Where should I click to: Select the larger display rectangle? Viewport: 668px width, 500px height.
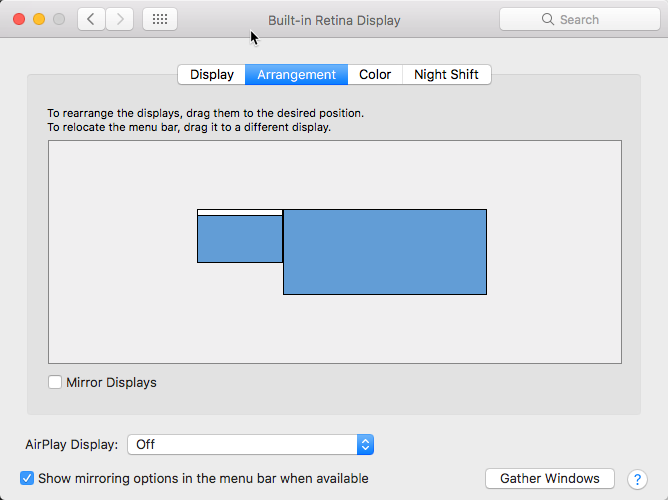tap(385, 252)
